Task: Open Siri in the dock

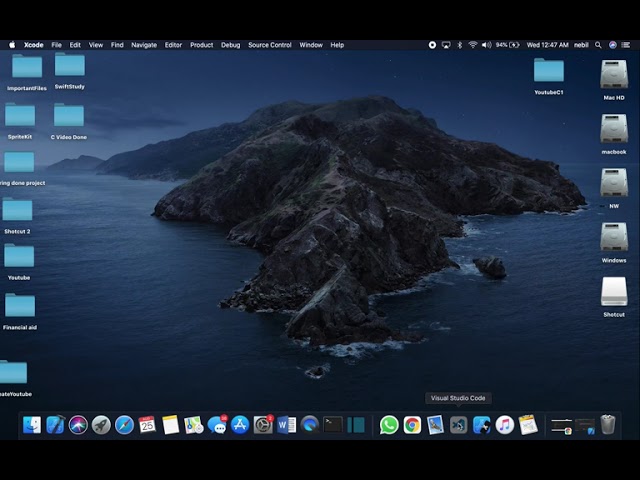Action: (x=78, y=425)
